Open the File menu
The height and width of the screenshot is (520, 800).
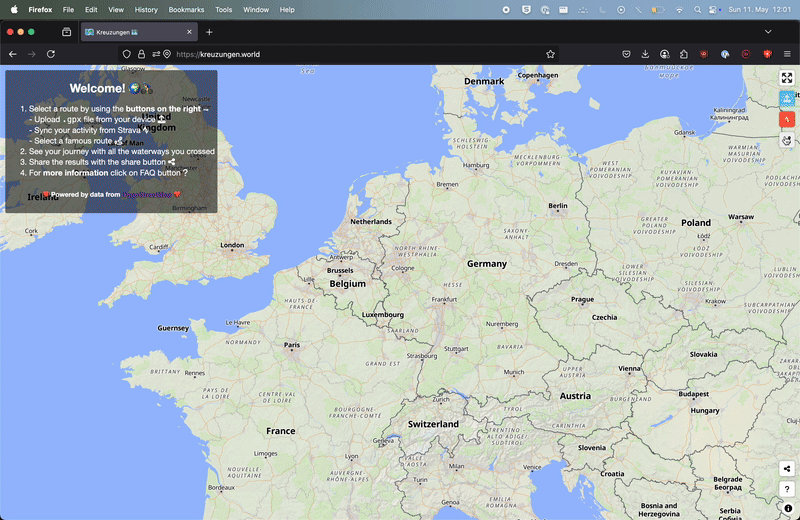(68, 10)
